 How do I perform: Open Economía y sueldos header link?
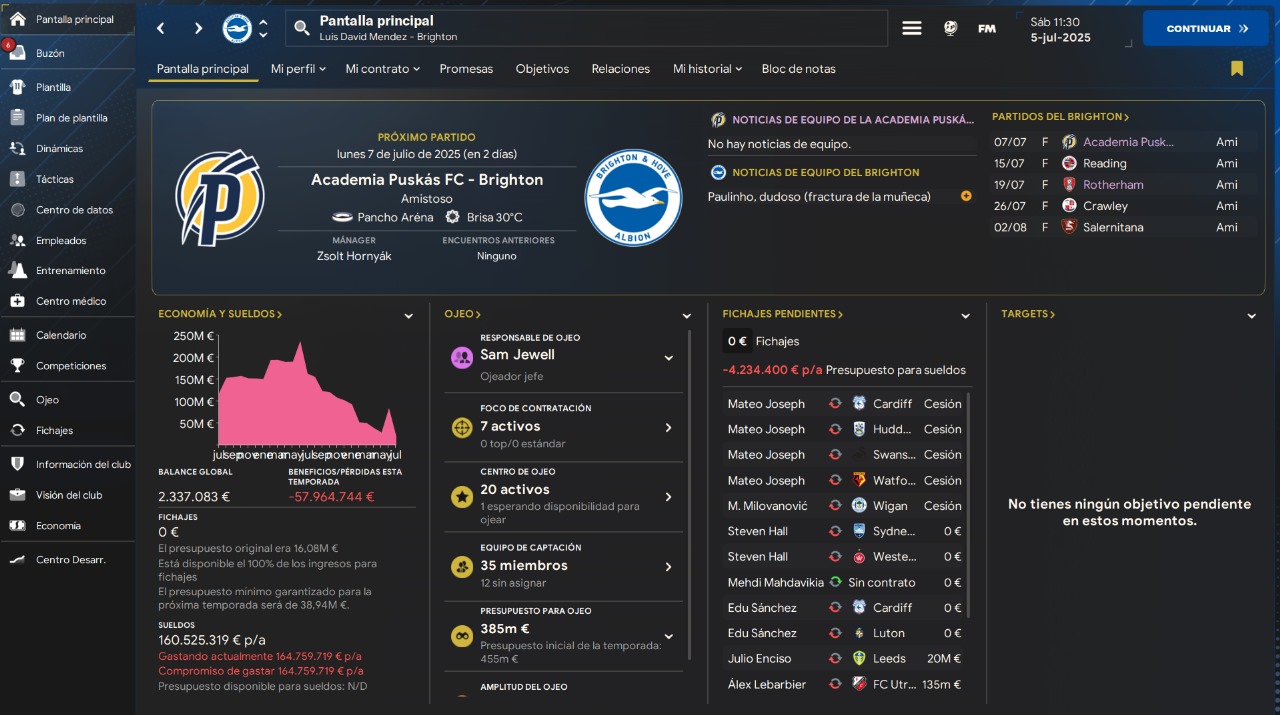[220, 314]
